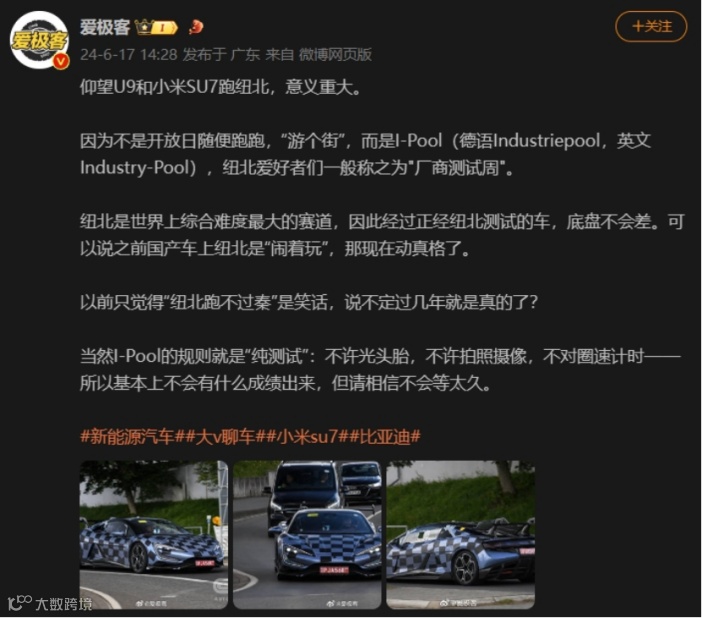Open third photo of car rear wing

tap(461, 534)
